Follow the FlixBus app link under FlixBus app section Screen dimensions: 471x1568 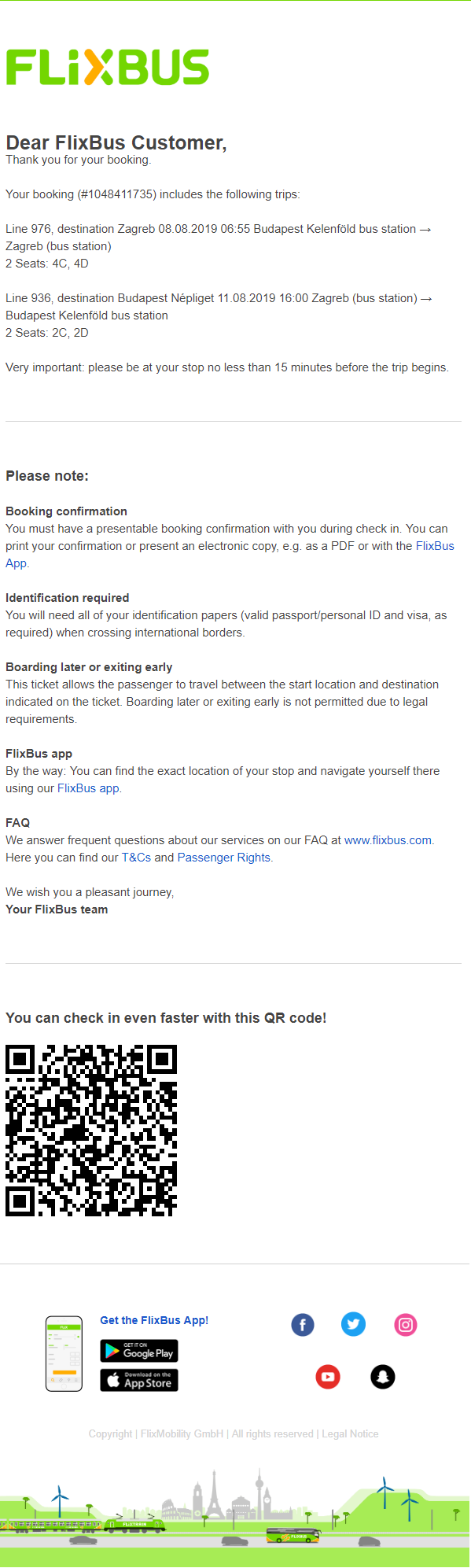point(88,788)
